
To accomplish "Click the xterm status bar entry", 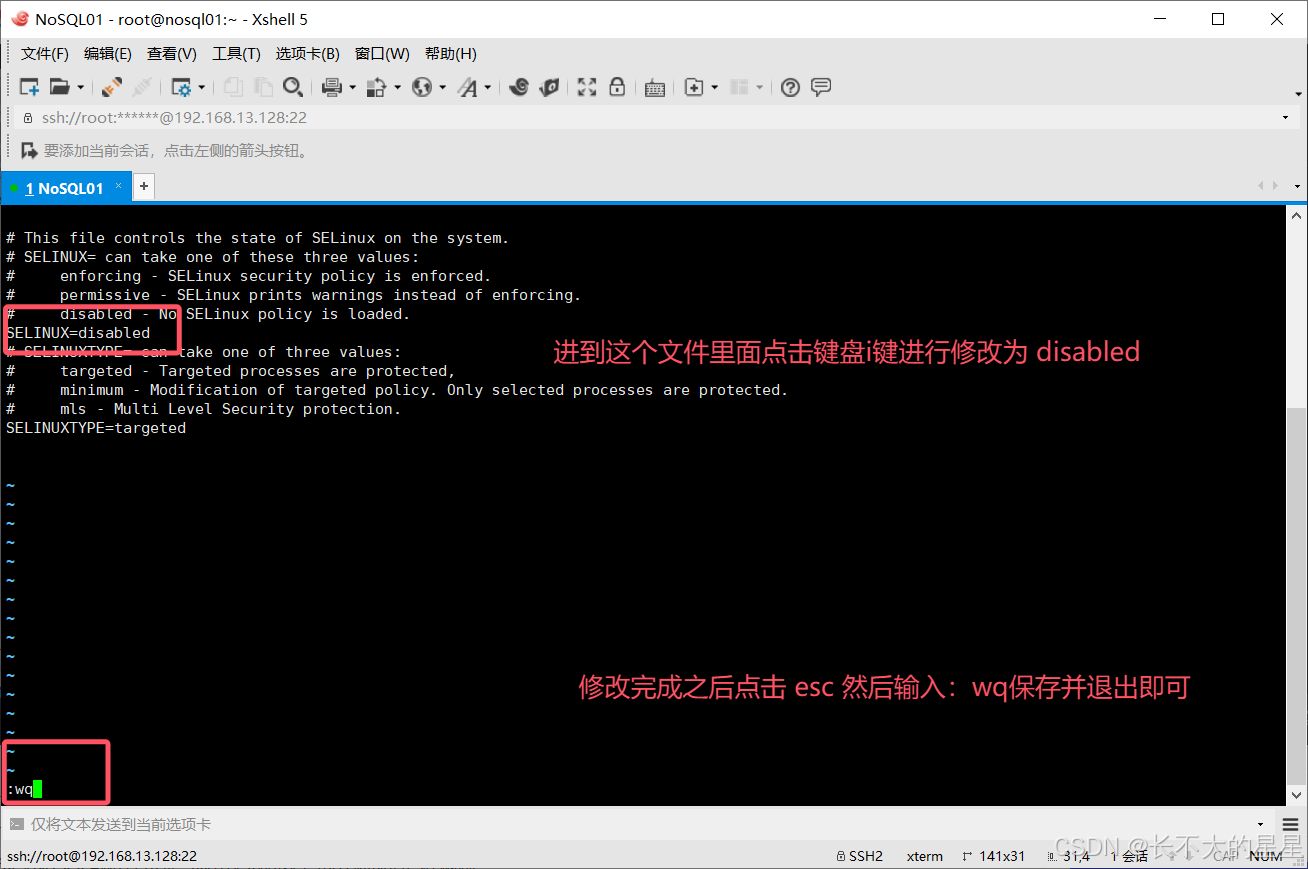I will (x=924, y=856).
